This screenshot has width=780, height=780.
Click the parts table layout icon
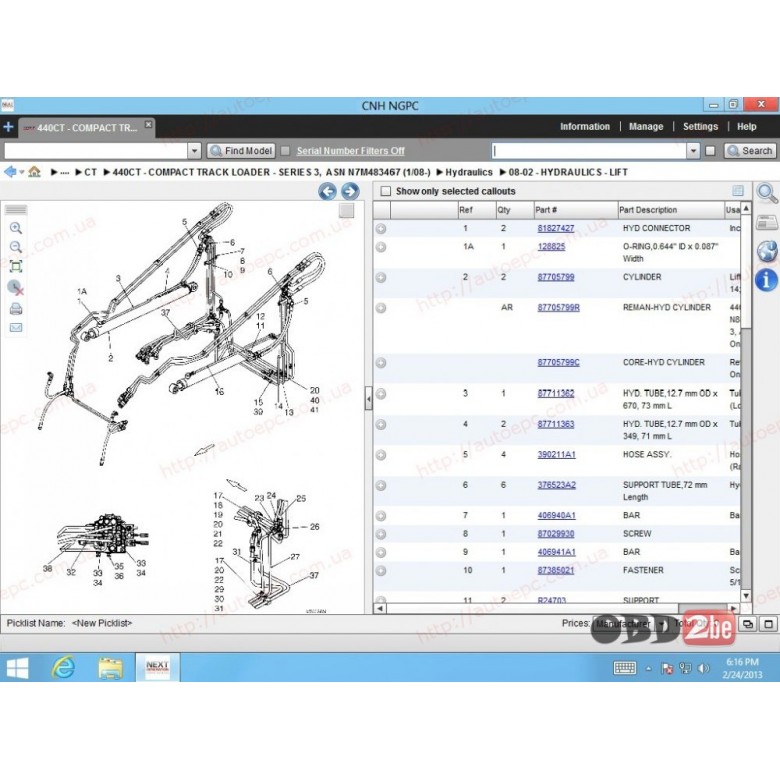[738, 191]
